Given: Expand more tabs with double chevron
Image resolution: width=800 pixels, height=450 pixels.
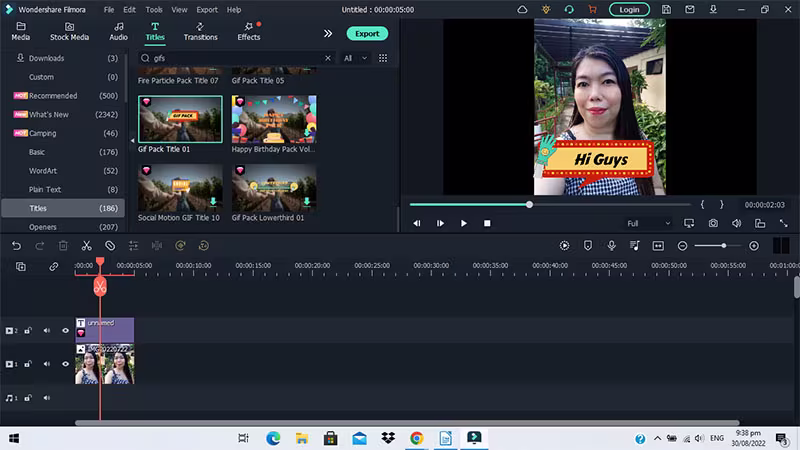Looking at the screenshot, I should [x=327, y=33].
